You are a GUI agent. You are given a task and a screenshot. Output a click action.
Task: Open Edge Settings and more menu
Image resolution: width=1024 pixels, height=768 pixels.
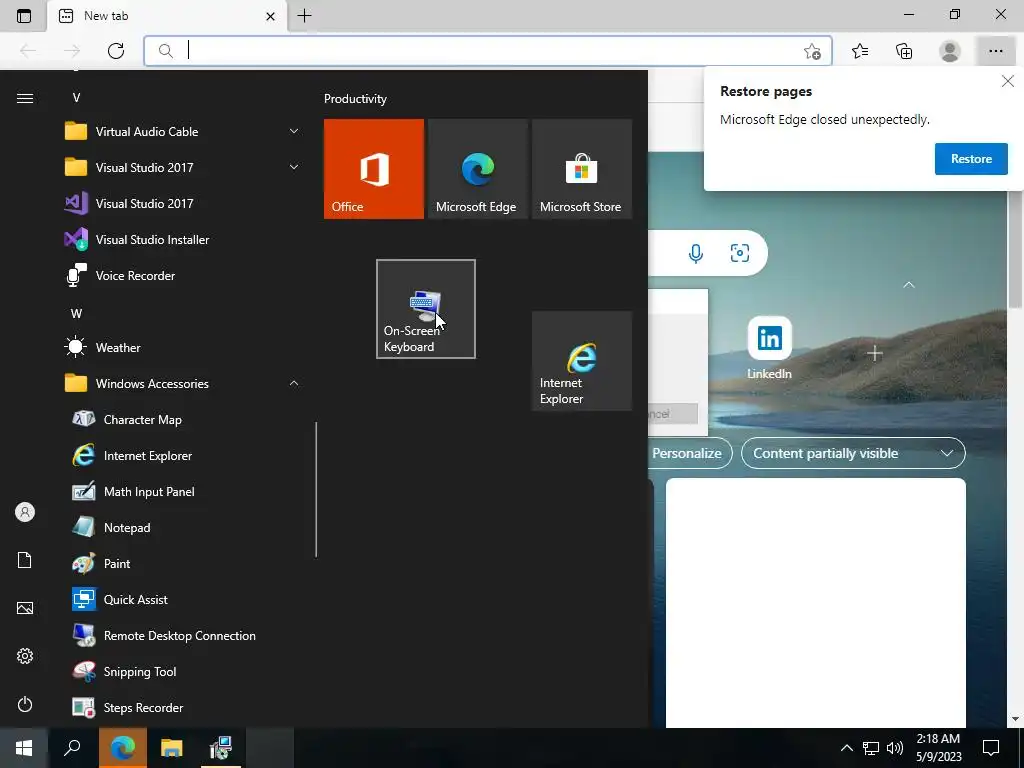[995, 51]
